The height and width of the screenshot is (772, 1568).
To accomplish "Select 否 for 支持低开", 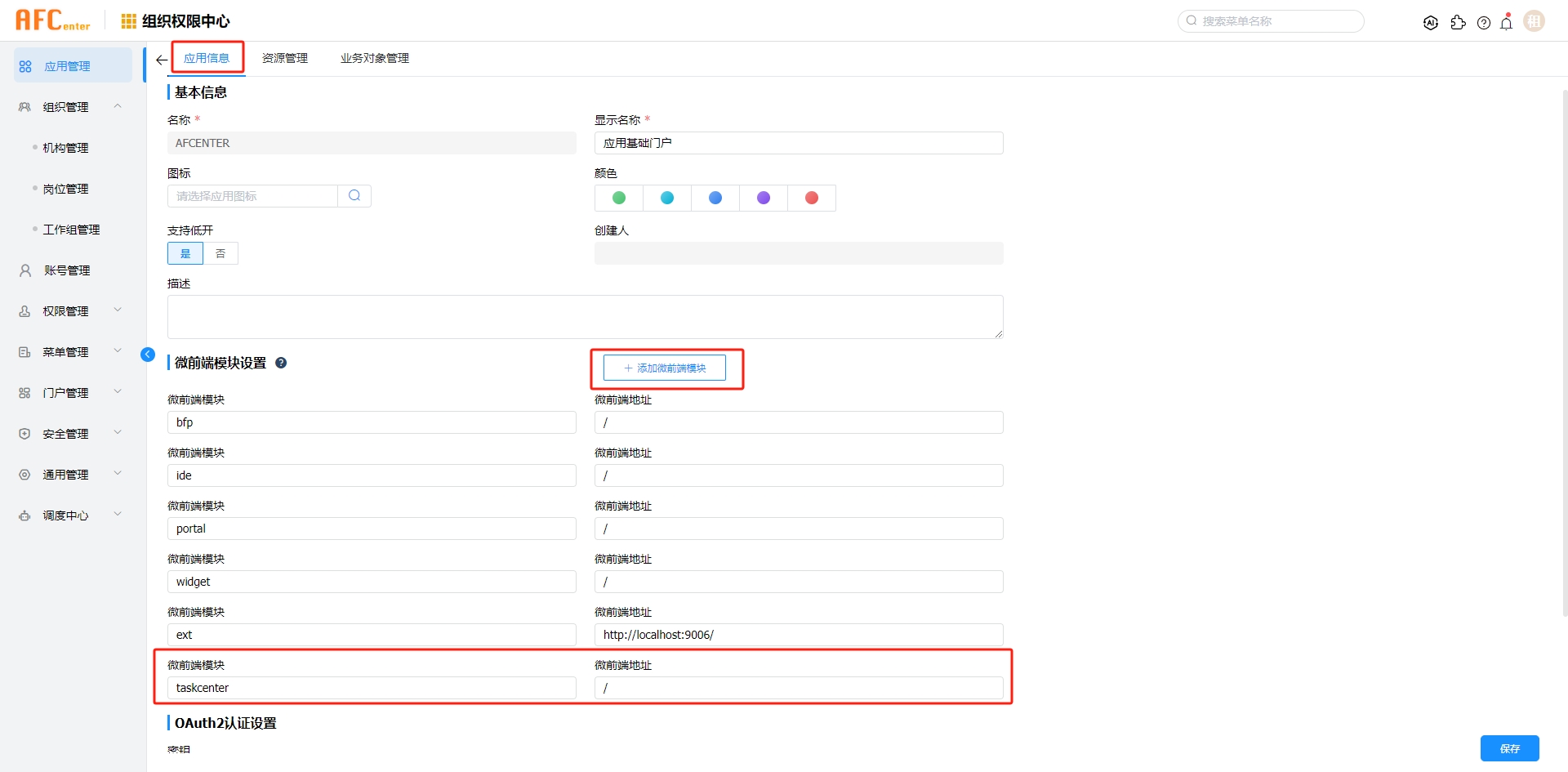I will tap(220, 253).
